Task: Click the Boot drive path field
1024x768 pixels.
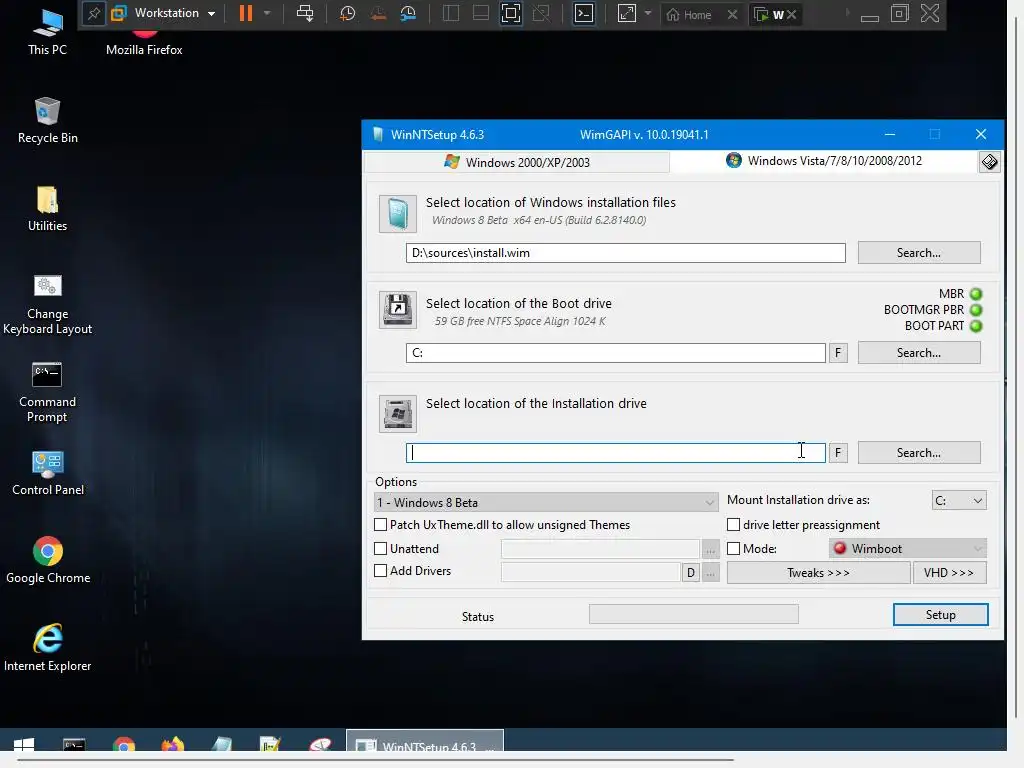Action: pos(615,353)
